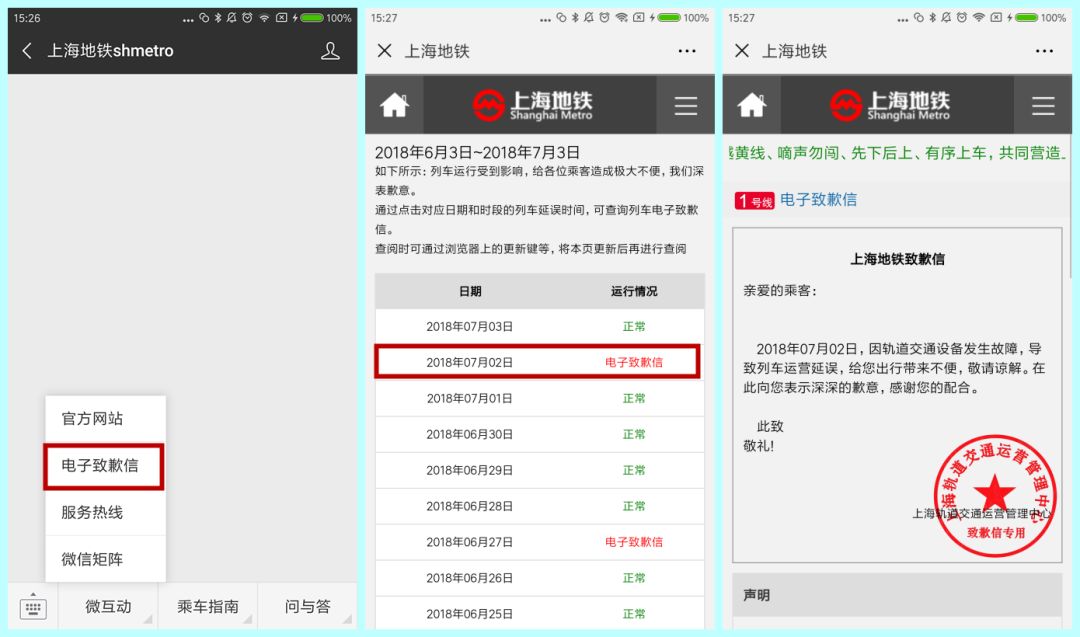Tap the battery indicator in the chat screen status bar
Viewport: 1080px width, 637px height.
click(312, 18)
